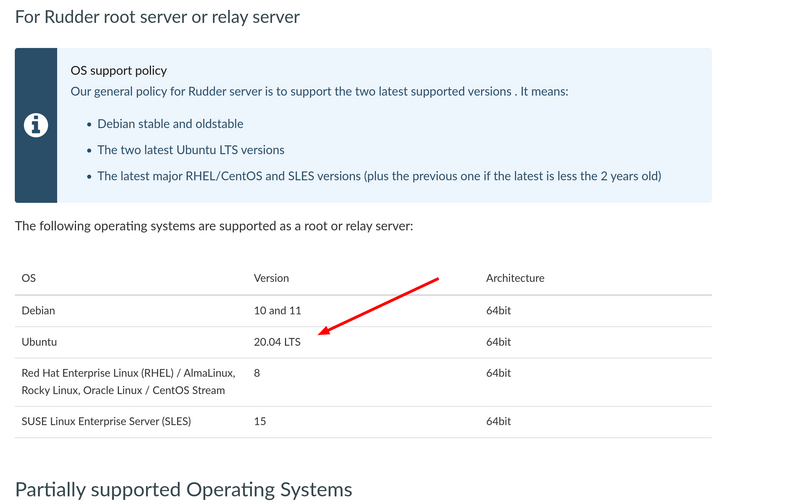The height and width of the screenshot is (502, 800).
Task: Click the 'Red Hat Enterprise Linux (RHEL)' cell
Action: 129,382
